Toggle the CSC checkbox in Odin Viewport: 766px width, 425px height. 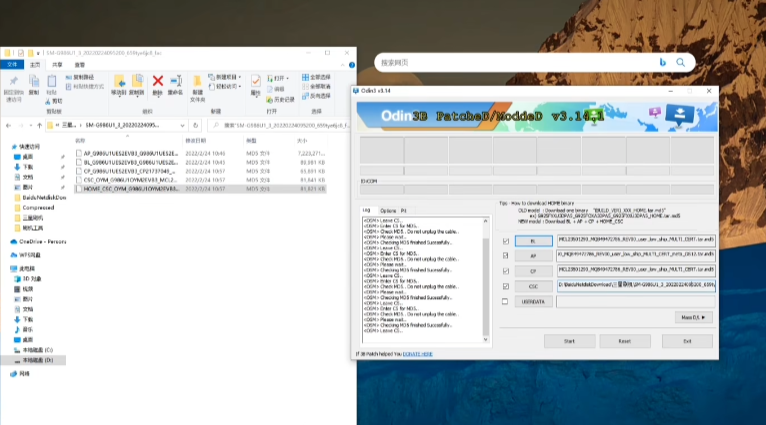click(x=506, y=286)
